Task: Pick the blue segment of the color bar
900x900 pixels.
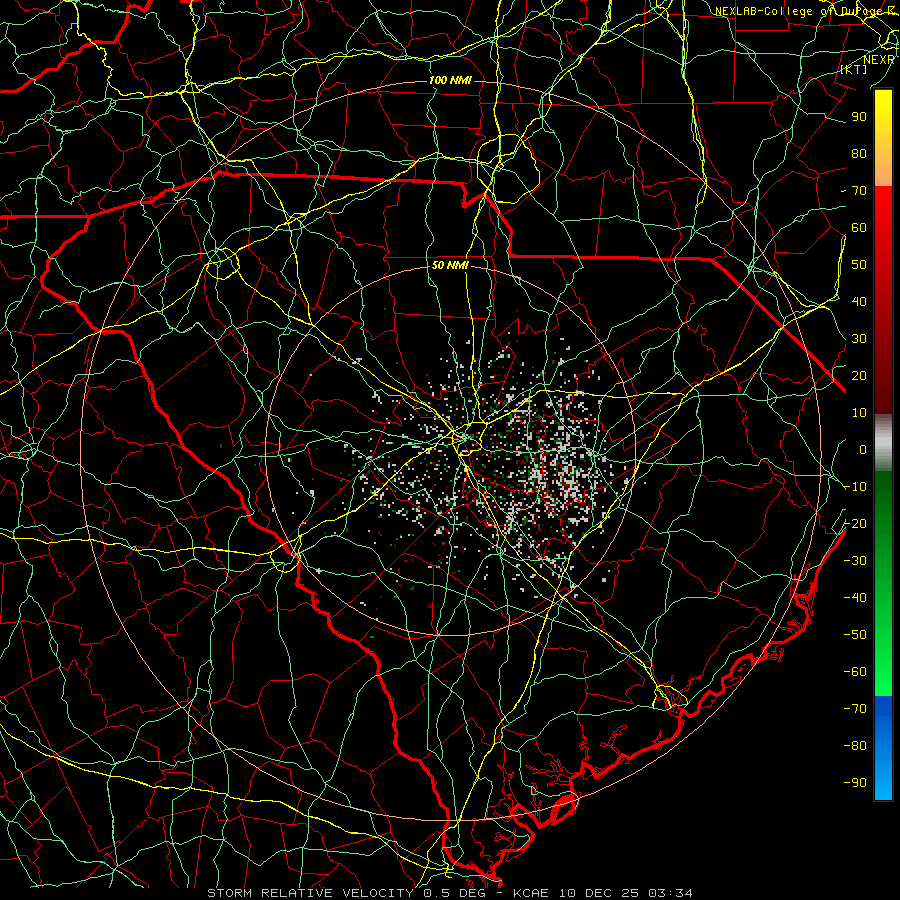Action: coord(883,747)
